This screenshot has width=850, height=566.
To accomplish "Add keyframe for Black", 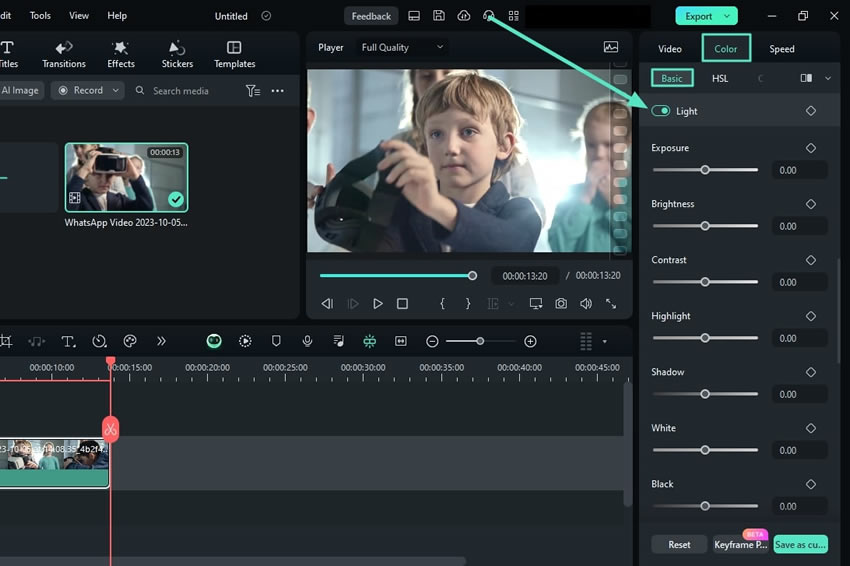I will tap(811, 484).
